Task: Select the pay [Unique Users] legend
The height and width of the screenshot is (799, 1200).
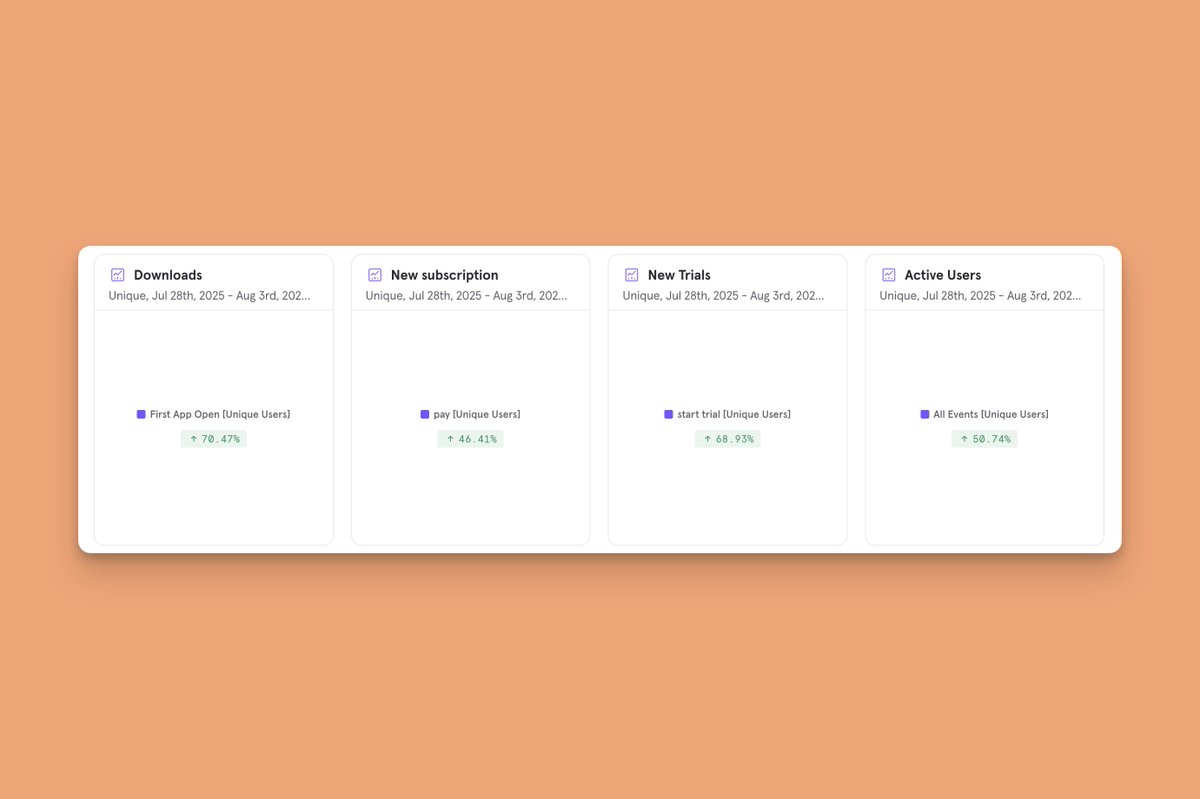Action: (x=471, y=414)
